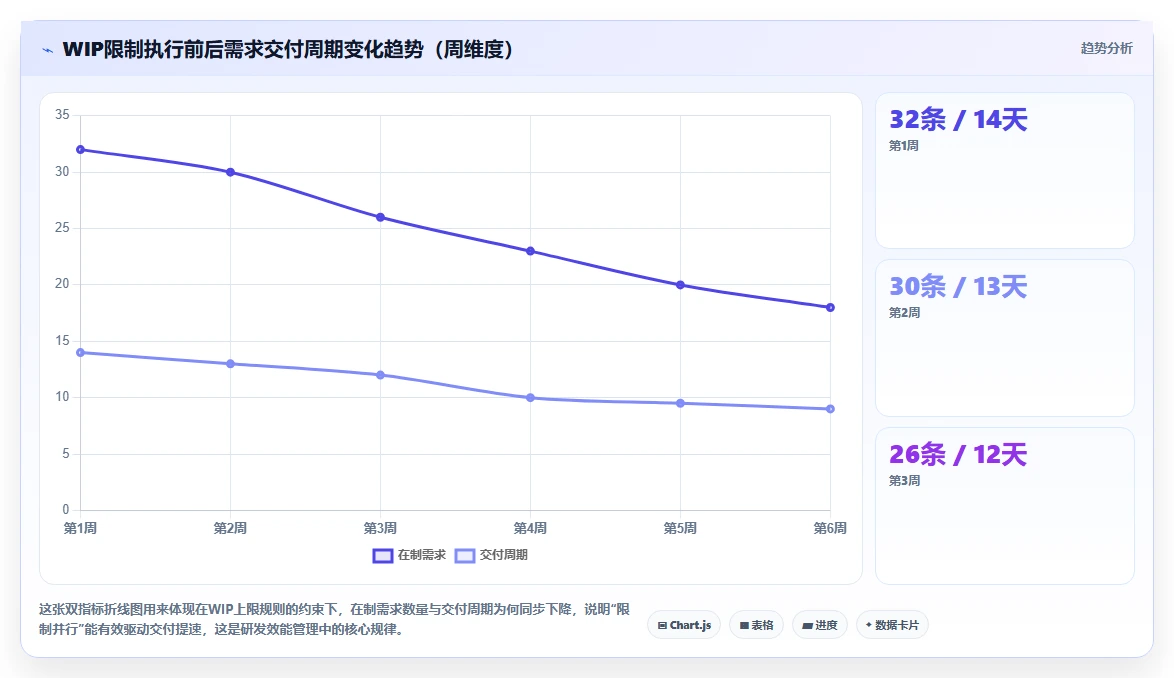Click the 第5周 x-axis label
Viewport: 1174px width, 678px height.
click(681, 528)
